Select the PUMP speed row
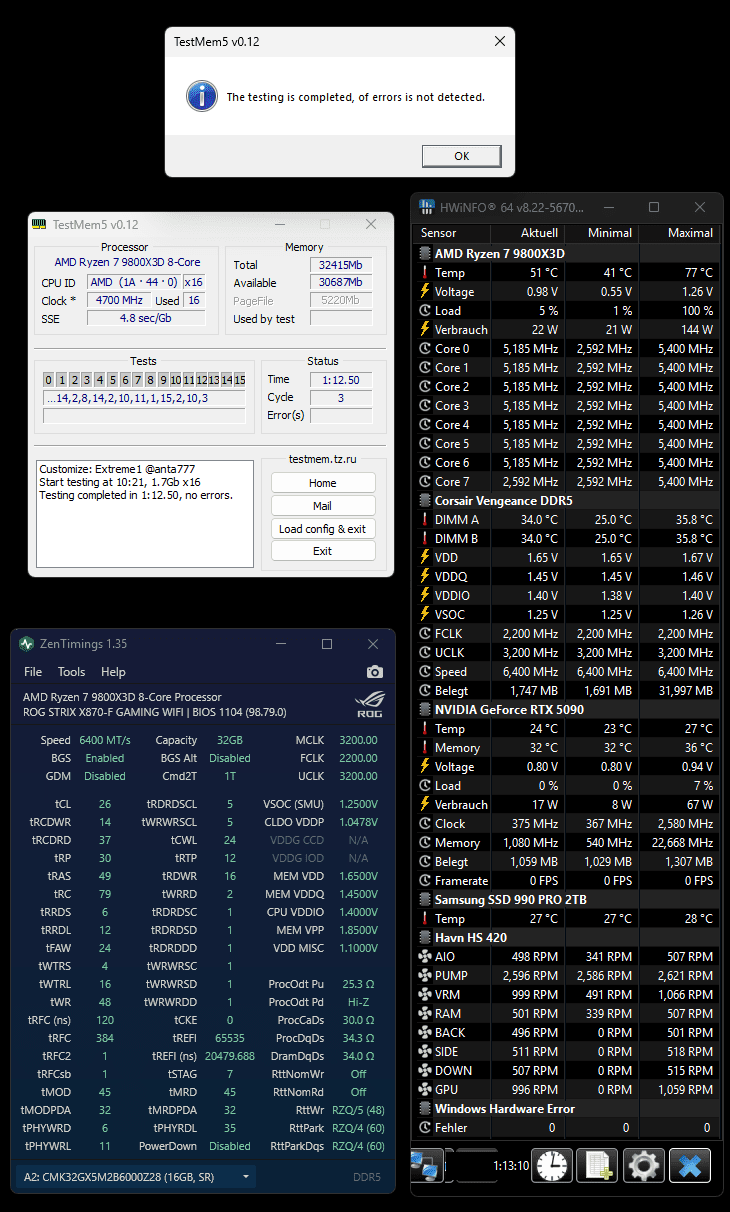730x1212 pixels. (566, 975)
